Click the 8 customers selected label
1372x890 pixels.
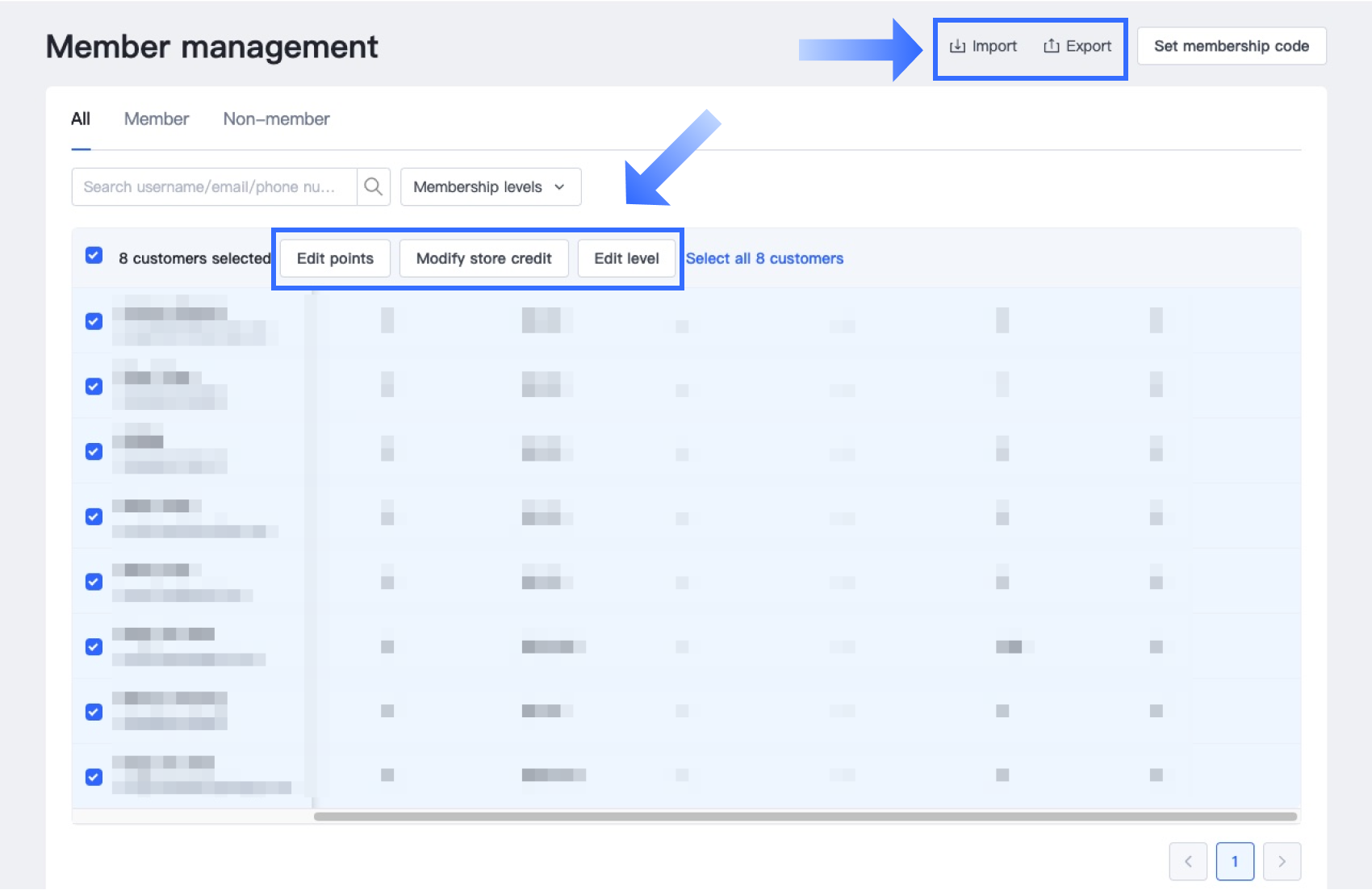click(x=195, y=258)
